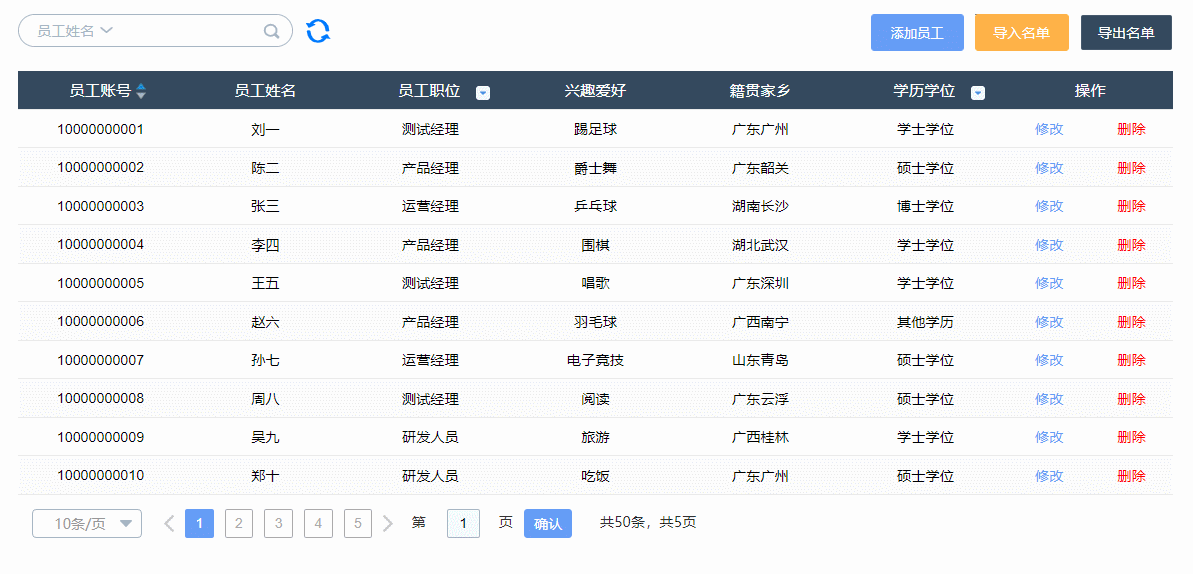This screenshot has width=1193, height=574.
Task: Click the search magnifier icon
Action: click(x=271, y=31)
